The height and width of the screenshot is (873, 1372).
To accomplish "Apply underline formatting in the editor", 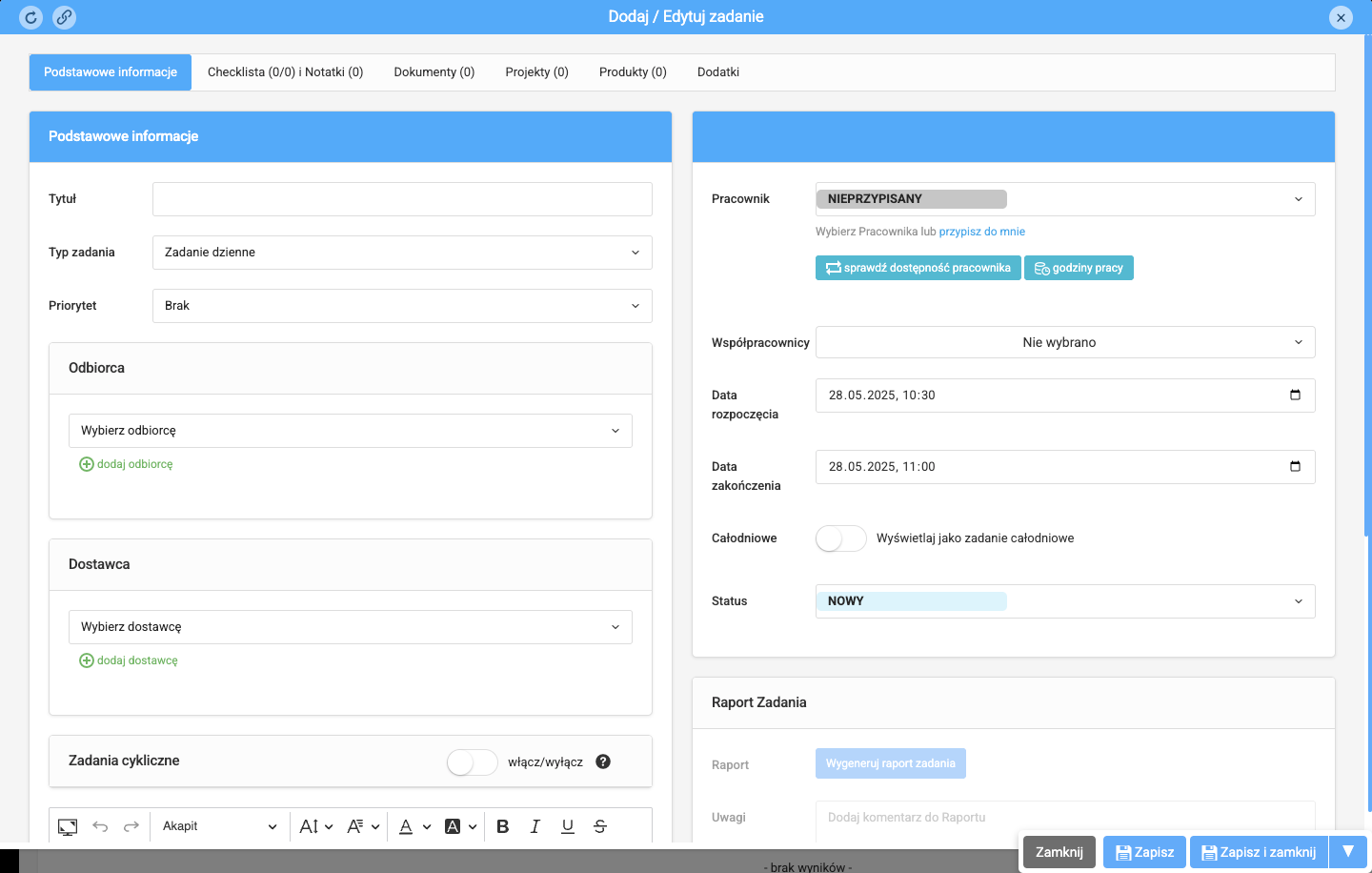I will tap(568, 826).
